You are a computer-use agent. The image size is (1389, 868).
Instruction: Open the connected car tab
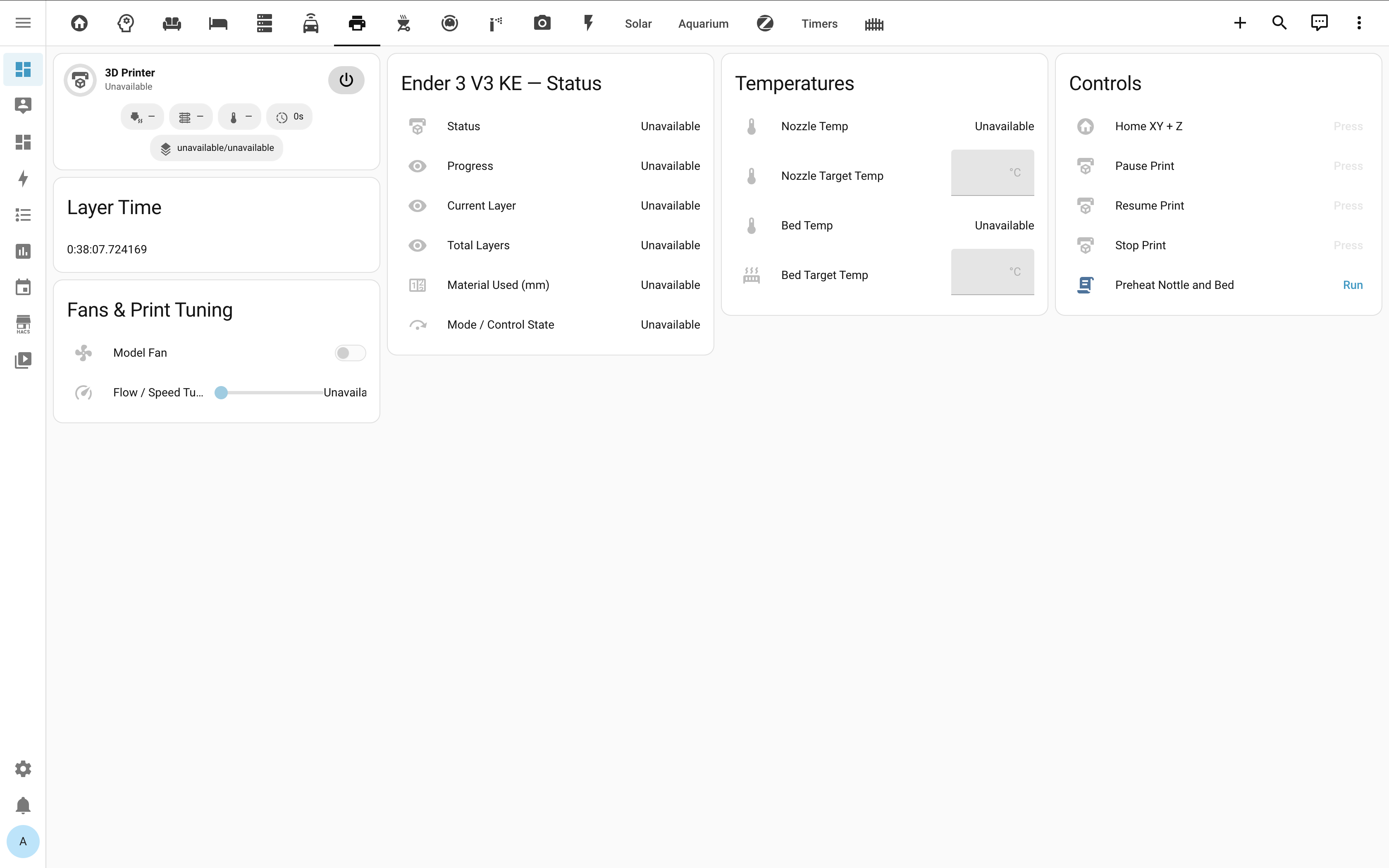[x=310, y=23]
